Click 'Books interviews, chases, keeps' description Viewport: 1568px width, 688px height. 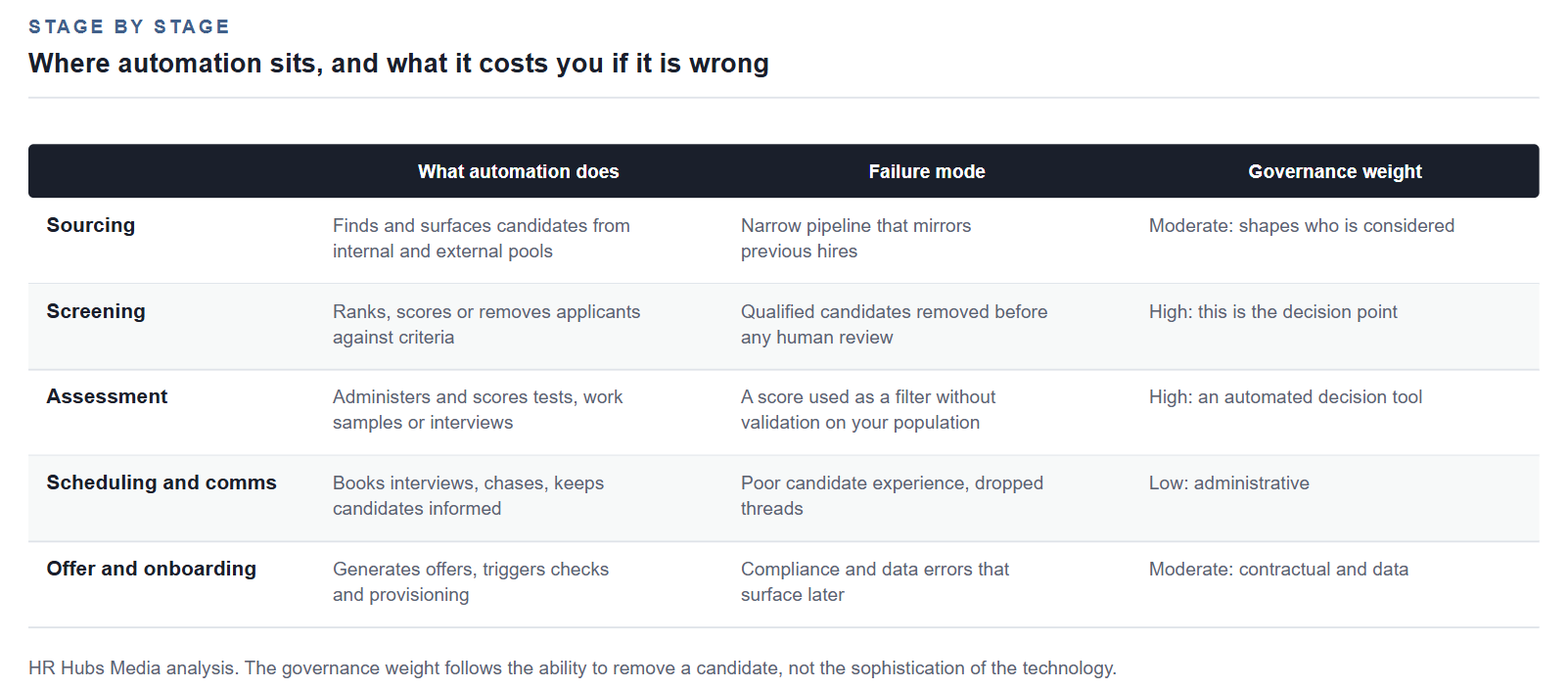[x=469, y=483]
